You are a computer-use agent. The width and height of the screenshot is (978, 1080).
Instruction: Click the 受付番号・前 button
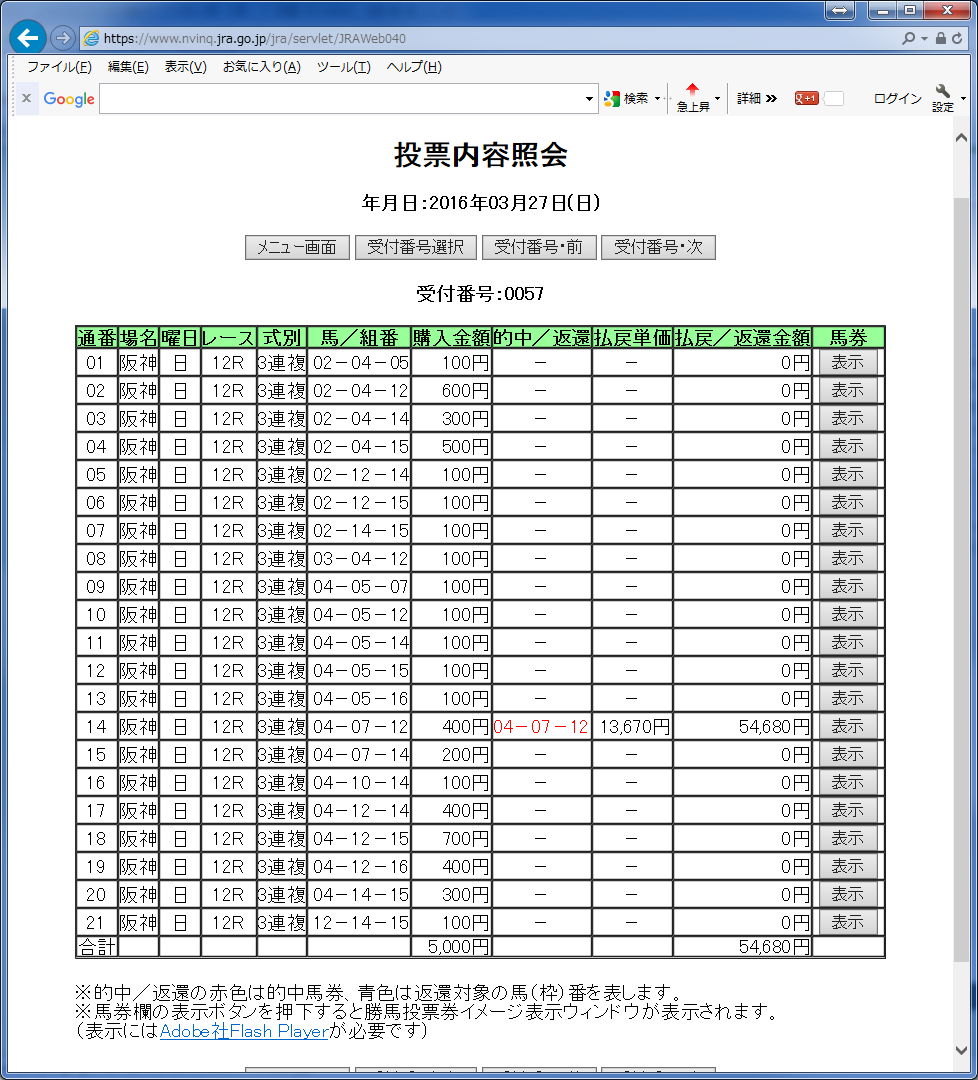coord(539,247)
